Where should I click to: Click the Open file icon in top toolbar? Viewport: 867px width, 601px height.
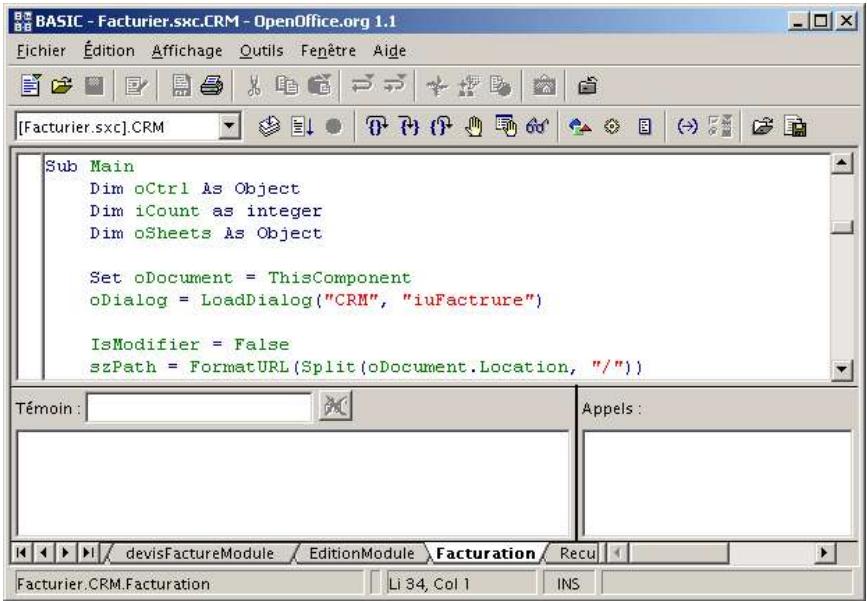(x=62, y=86)
